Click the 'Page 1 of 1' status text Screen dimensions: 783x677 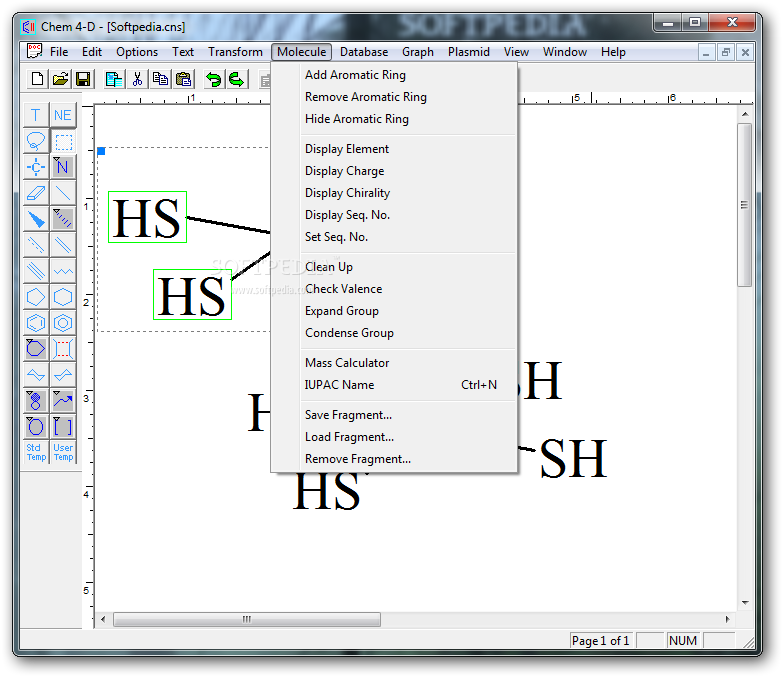pos(600,641)
